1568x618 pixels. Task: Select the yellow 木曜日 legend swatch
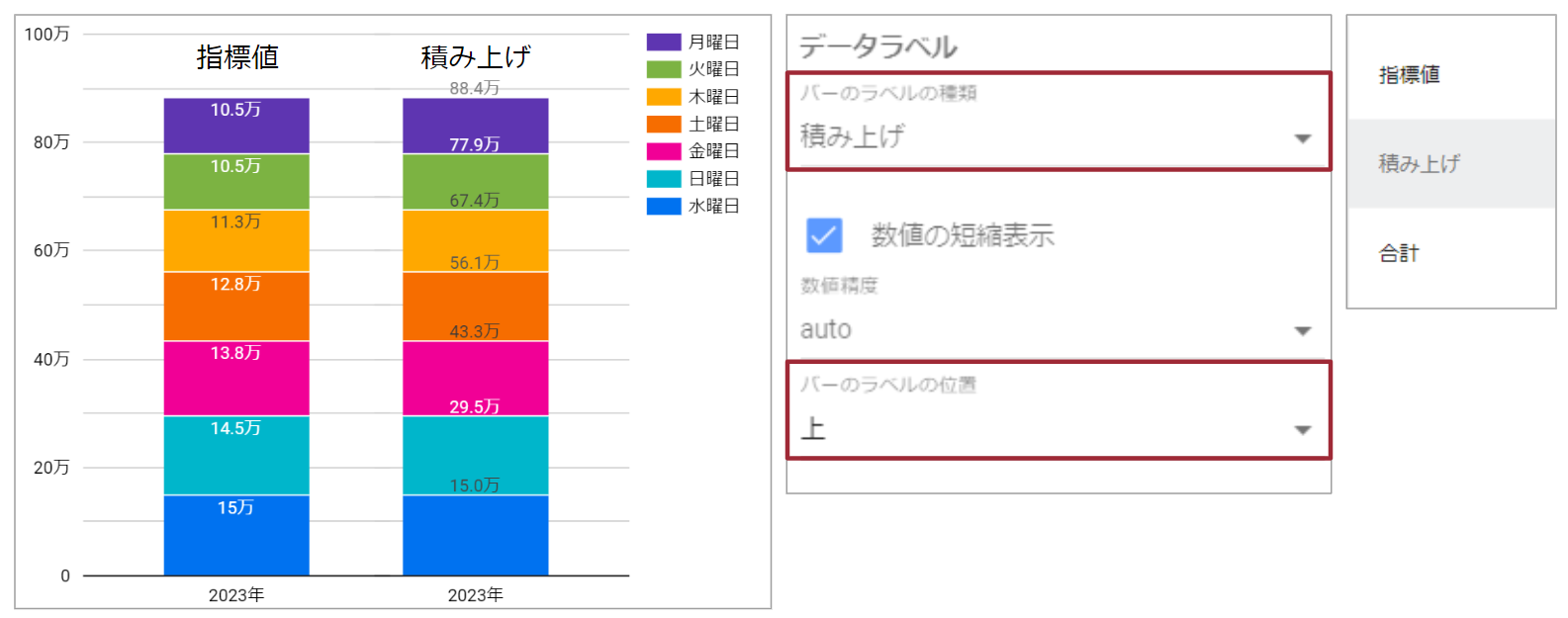click(663, 97)
